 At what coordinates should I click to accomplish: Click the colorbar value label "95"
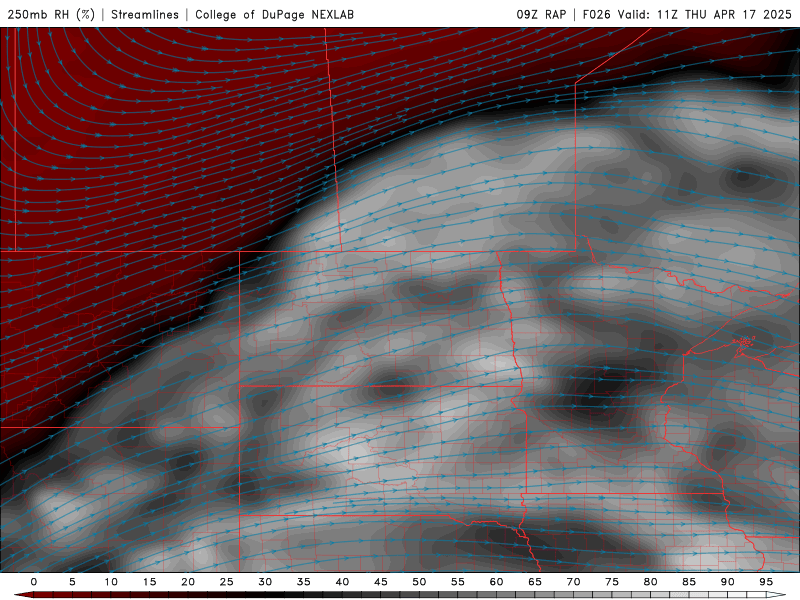point(766,582)
